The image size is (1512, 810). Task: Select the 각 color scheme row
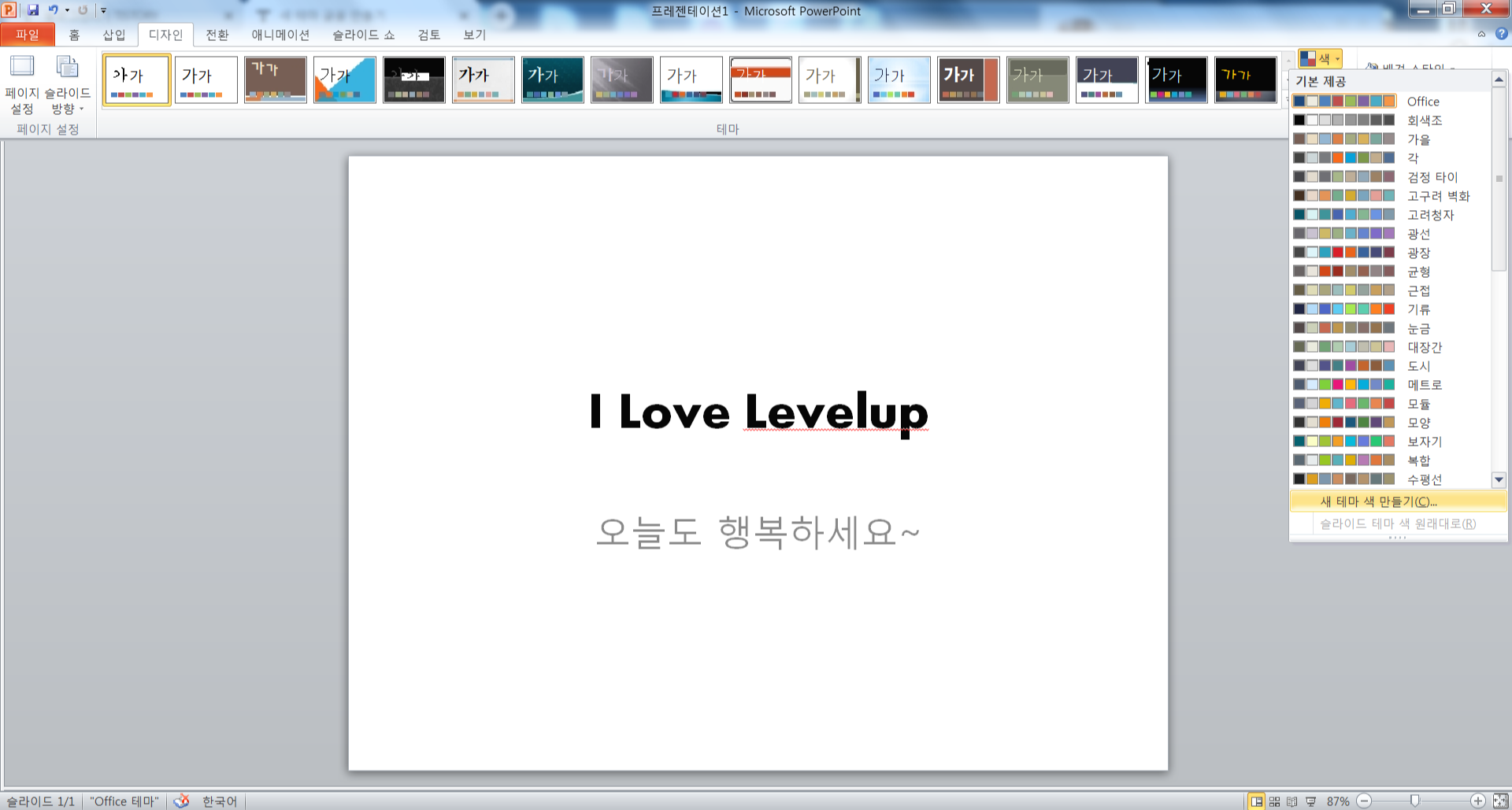click(1390, 158)
